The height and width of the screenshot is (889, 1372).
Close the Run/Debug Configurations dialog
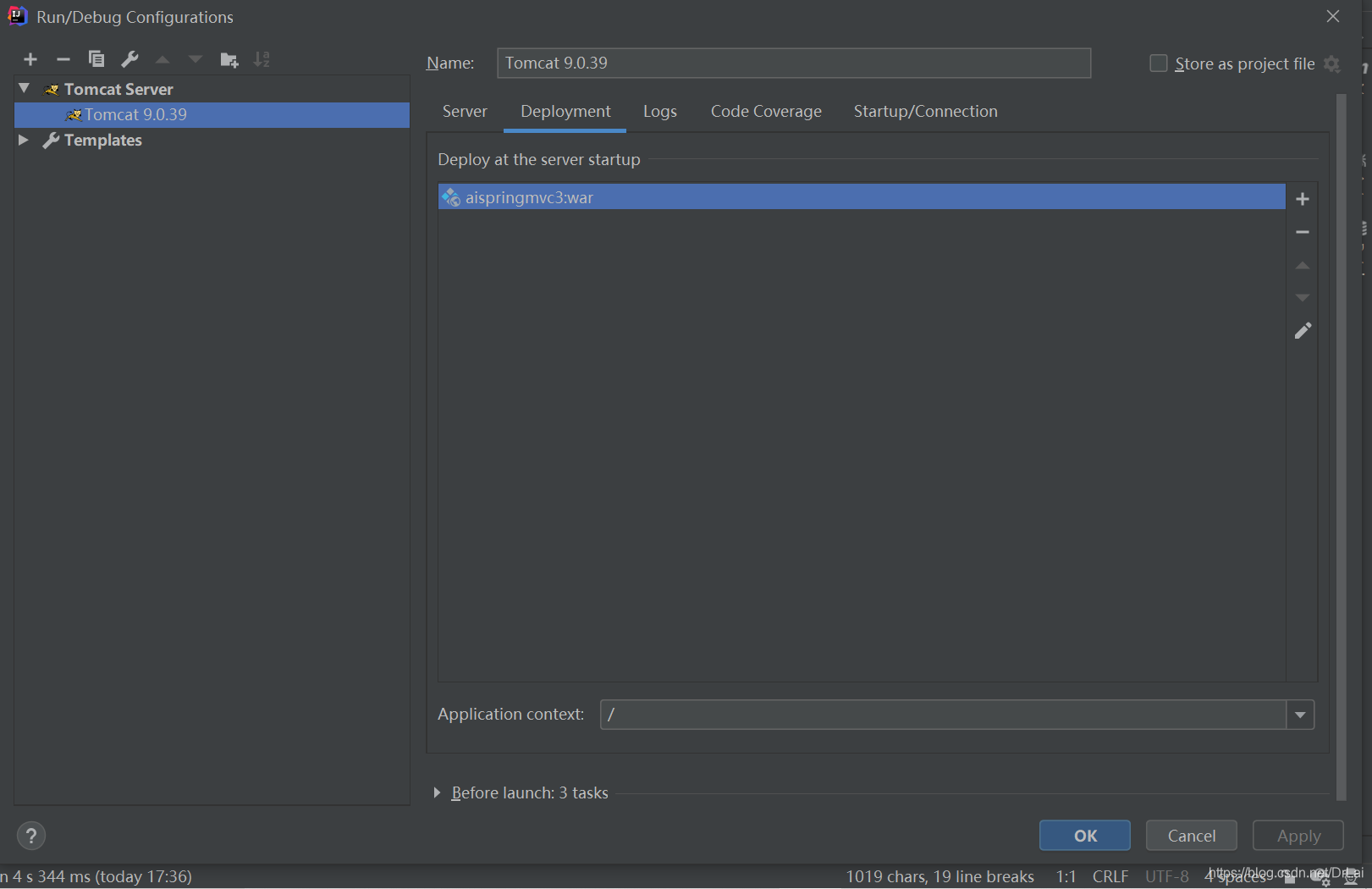[1333, 16]
